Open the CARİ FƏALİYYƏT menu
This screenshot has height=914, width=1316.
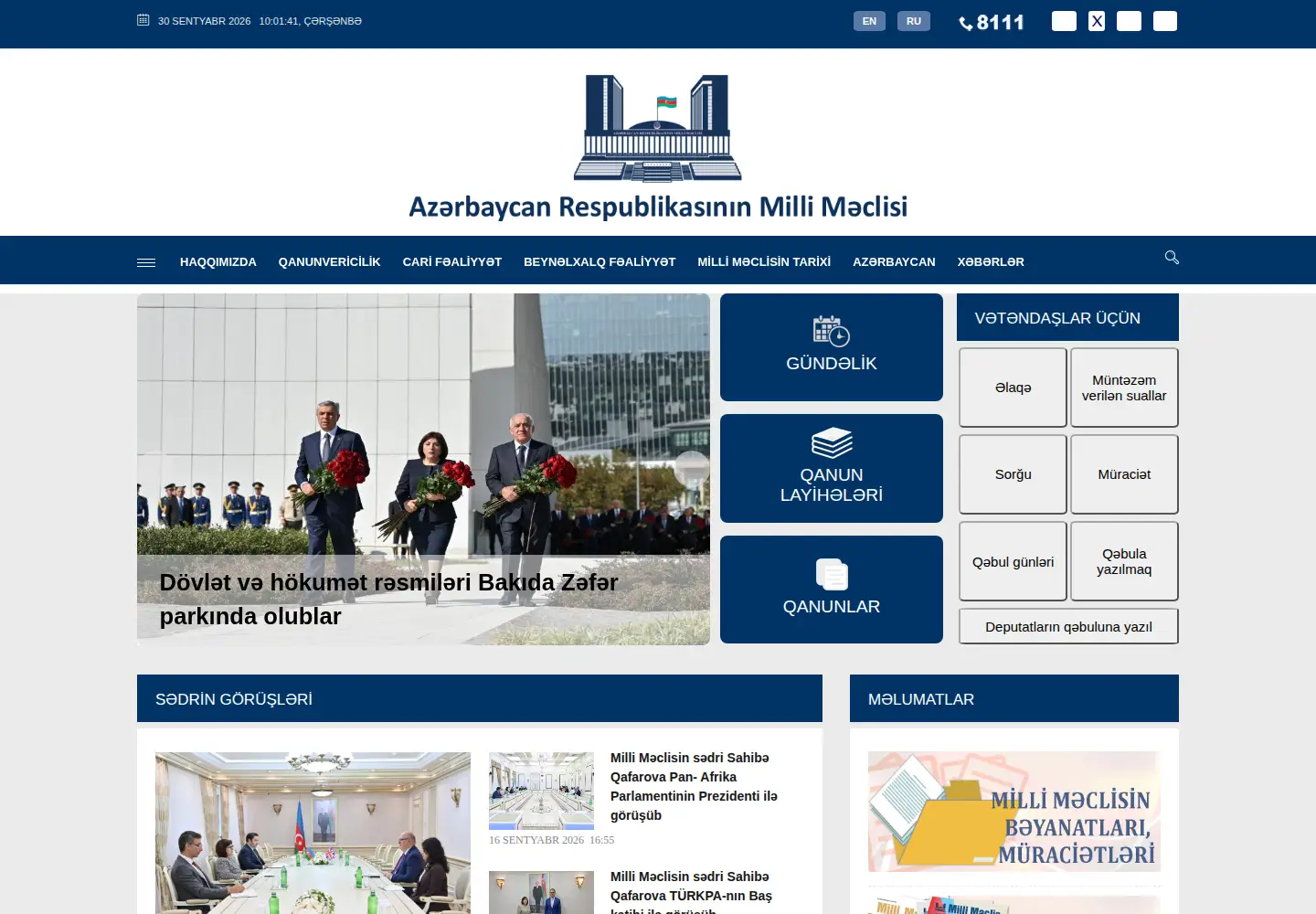pyautogui.click(x=452, y=262)
